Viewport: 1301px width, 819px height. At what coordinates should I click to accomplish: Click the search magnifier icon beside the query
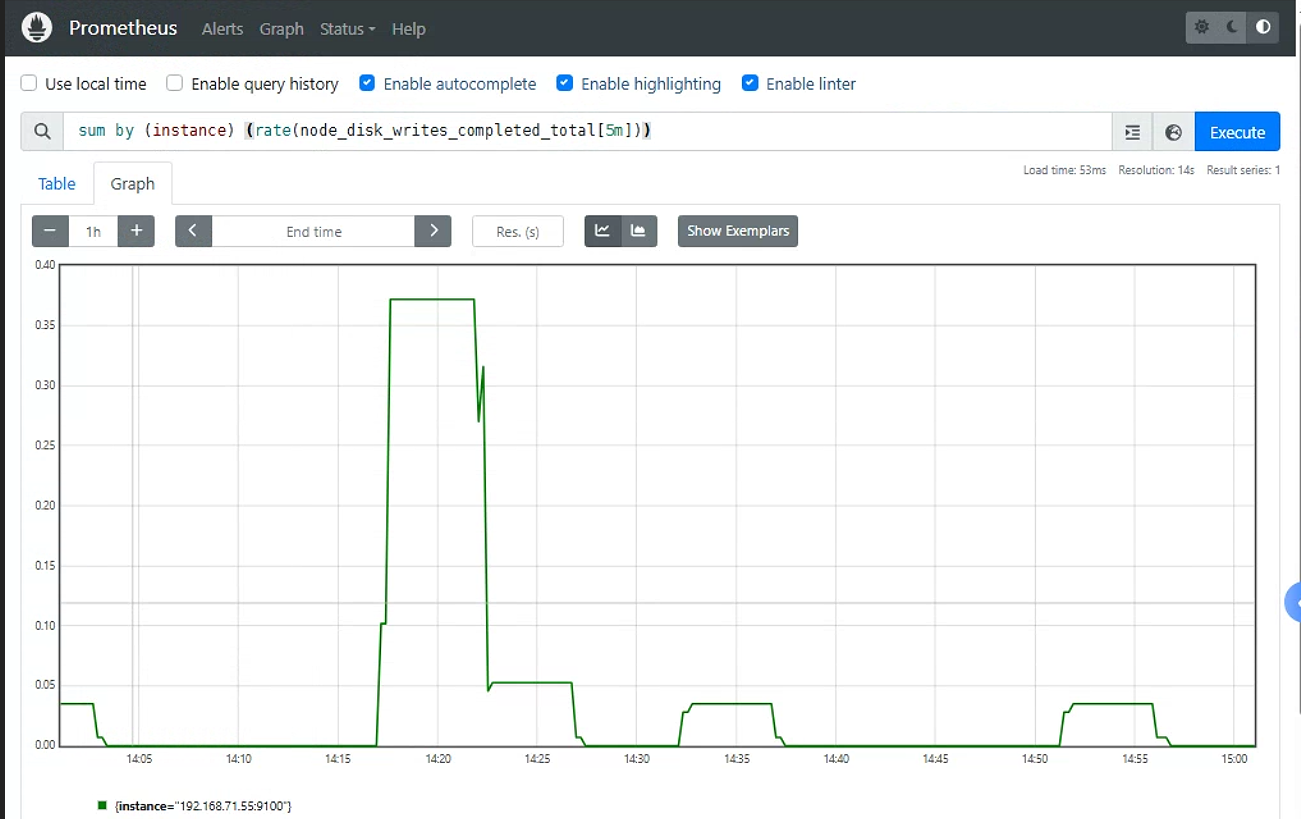pyautogui.click(x=42, y=132)
